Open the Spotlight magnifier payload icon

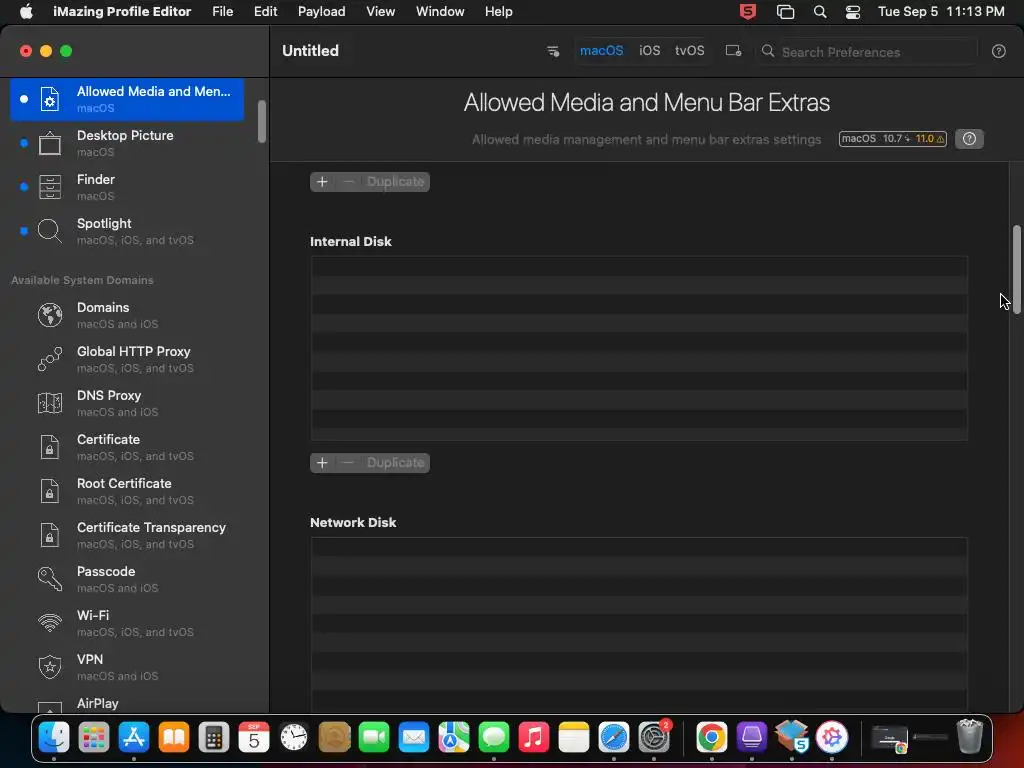pyautogui.click(x=50, y=231)
